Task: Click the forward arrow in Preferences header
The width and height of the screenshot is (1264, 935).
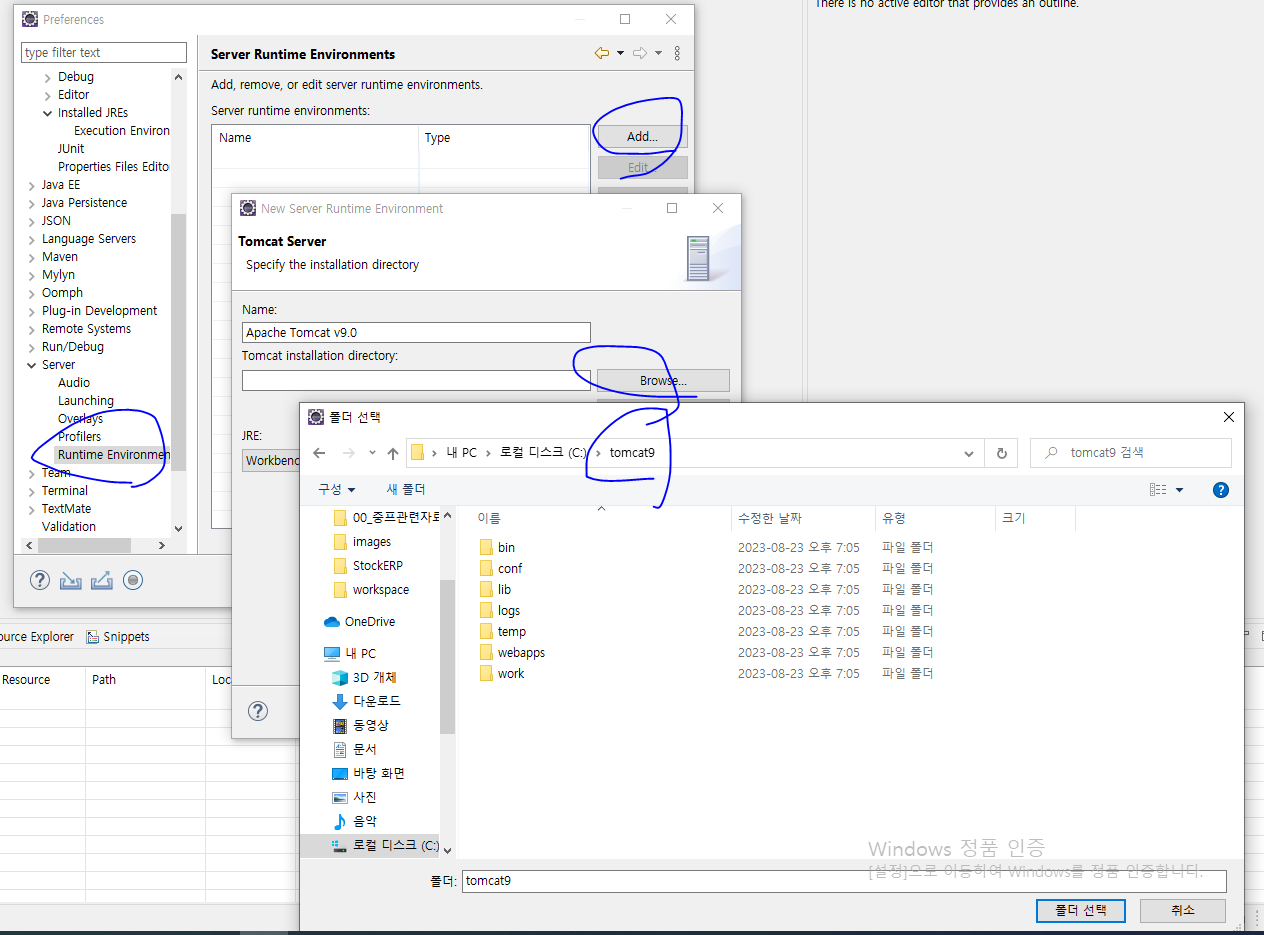Action: pyautogui.click(x=640, y=53)
